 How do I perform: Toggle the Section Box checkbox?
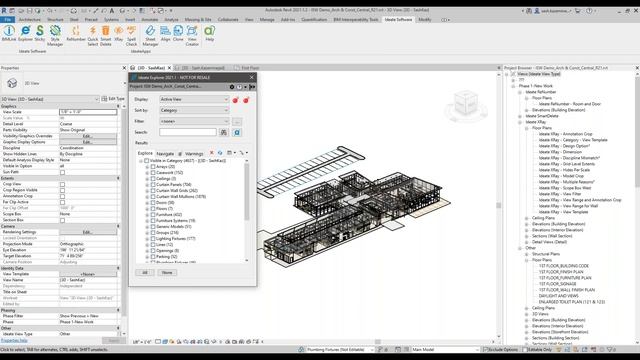click(x=62, y=220)
